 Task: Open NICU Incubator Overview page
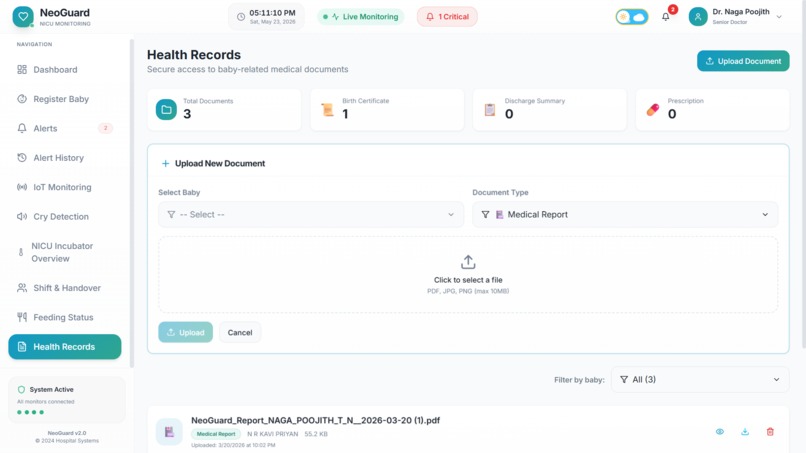coord(65,252)
